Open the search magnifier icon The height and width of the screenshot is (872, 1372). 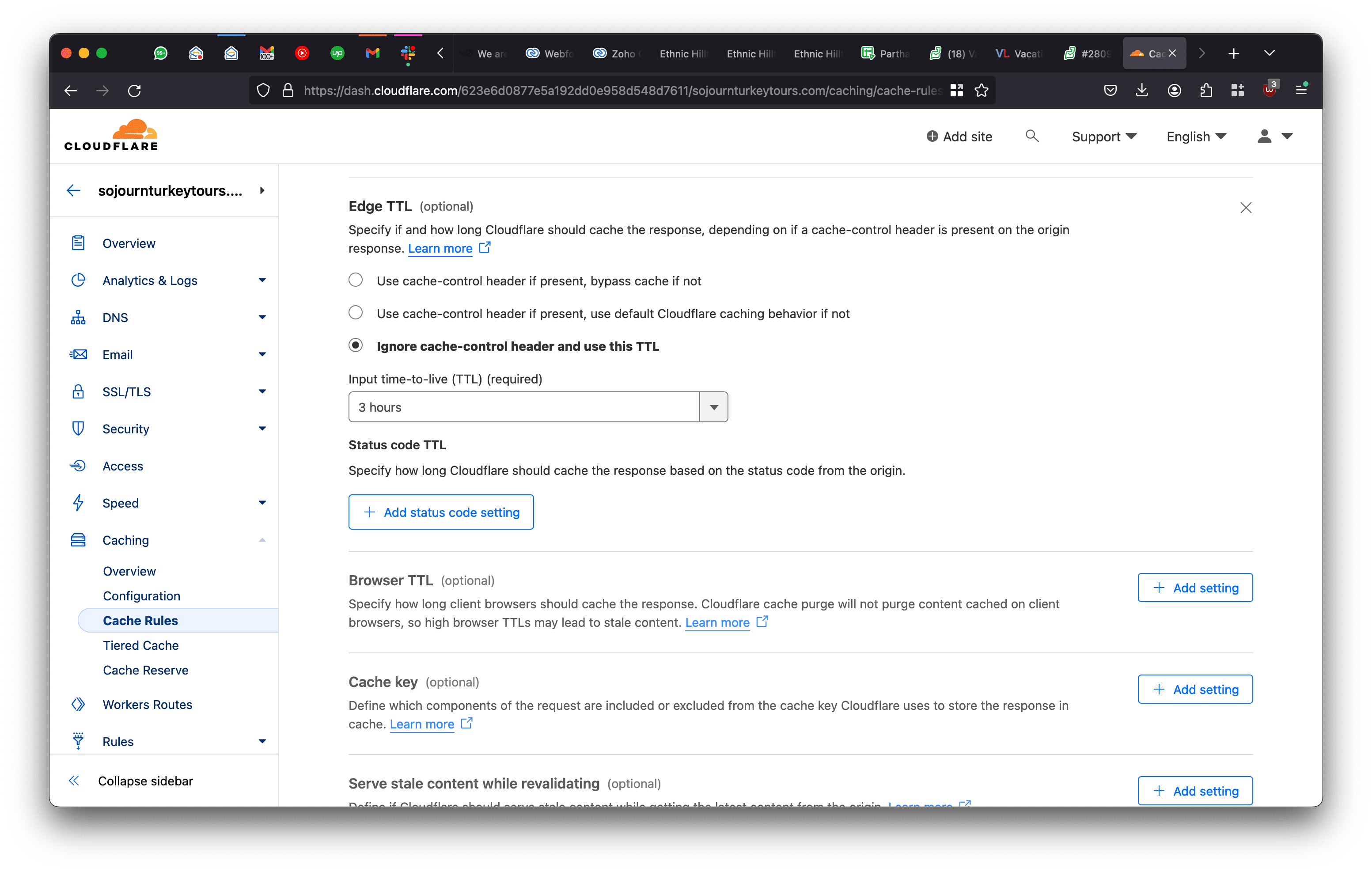tap(1031, 136)
